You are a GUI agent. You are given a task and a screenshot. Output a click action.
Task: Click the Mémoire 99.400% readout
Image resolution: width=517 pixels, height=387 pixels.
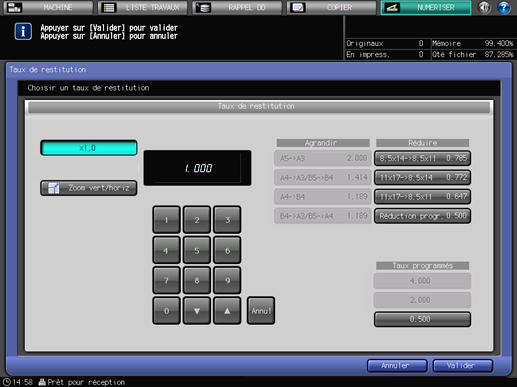(x=473, y=43)
